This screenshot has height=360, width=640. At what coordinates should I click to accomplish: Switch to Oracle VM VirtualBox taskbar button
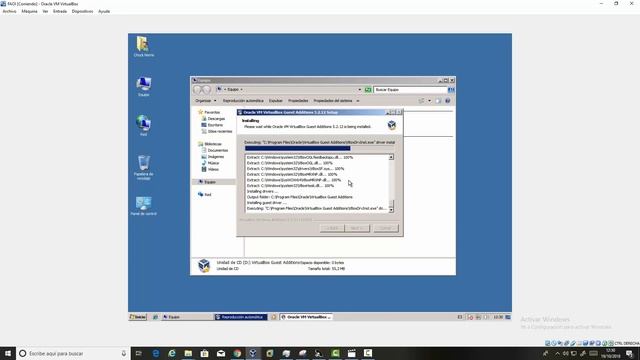pos(306,317)
